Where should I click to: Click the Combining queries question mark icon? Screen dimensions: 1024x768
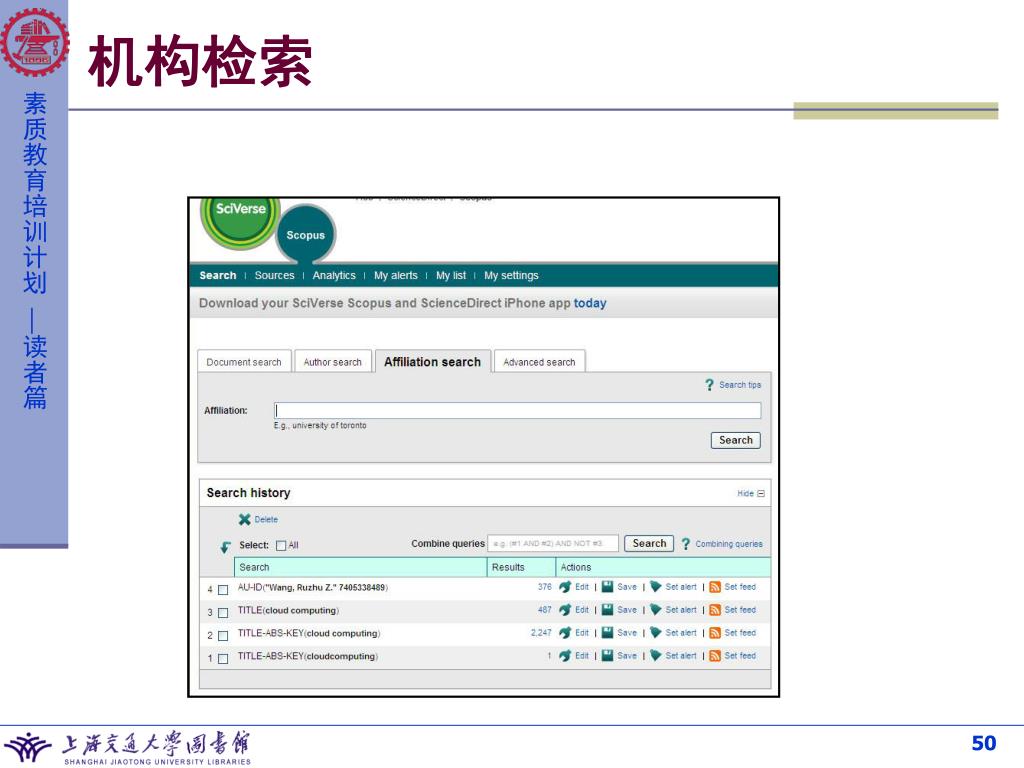686,543
